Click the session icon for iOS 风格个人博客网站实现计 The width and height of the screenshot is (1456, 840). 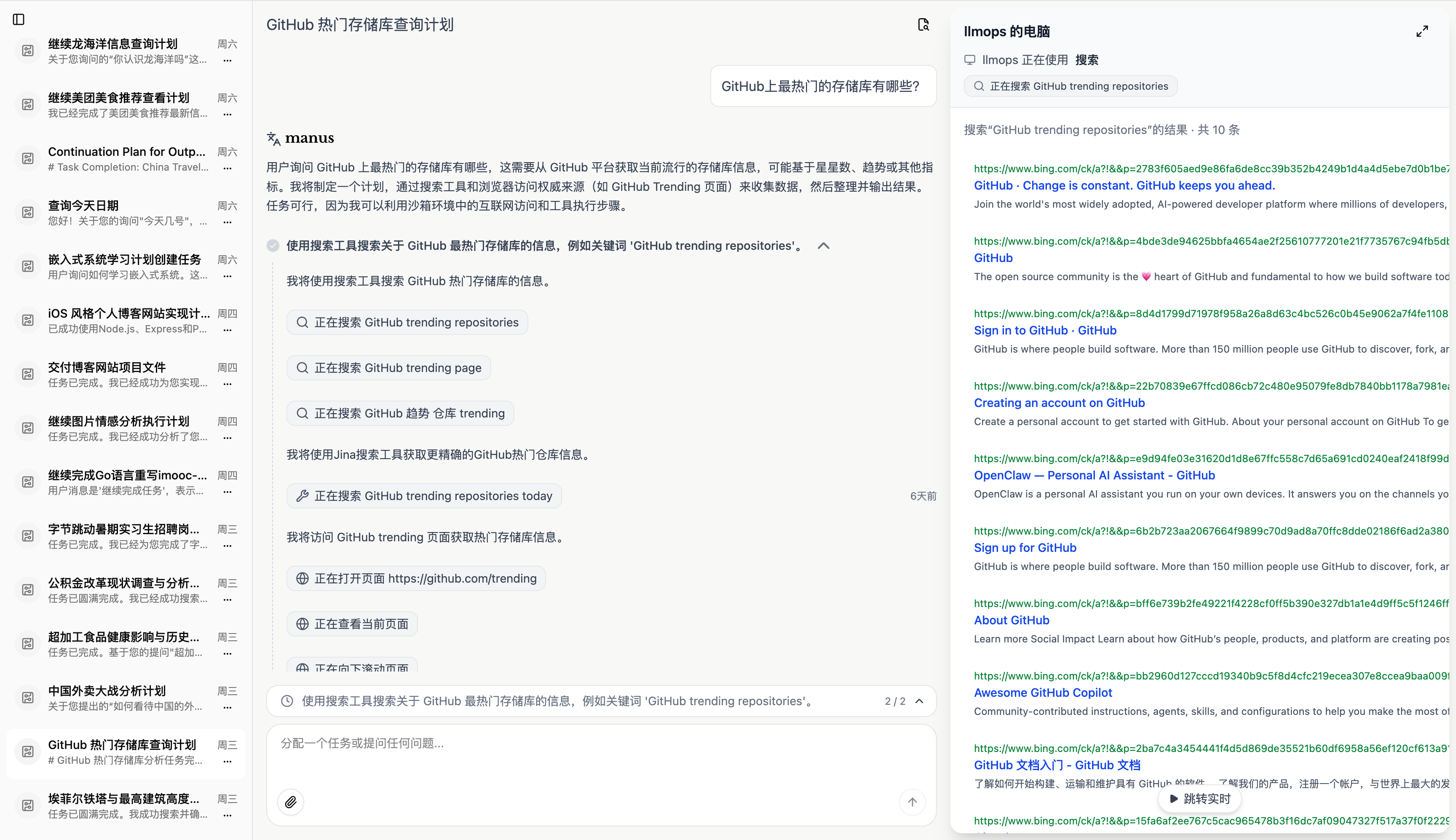tap(28, 321)
